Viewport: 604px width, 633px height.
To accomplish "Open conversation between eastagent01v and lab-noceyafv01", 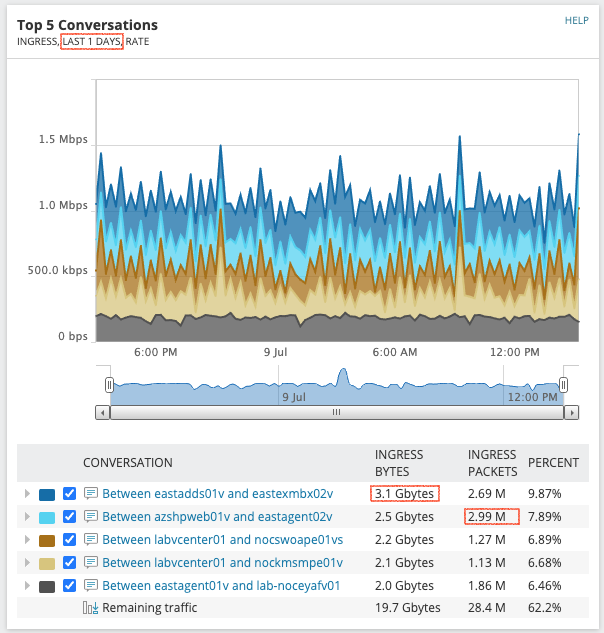I will 221,586.
